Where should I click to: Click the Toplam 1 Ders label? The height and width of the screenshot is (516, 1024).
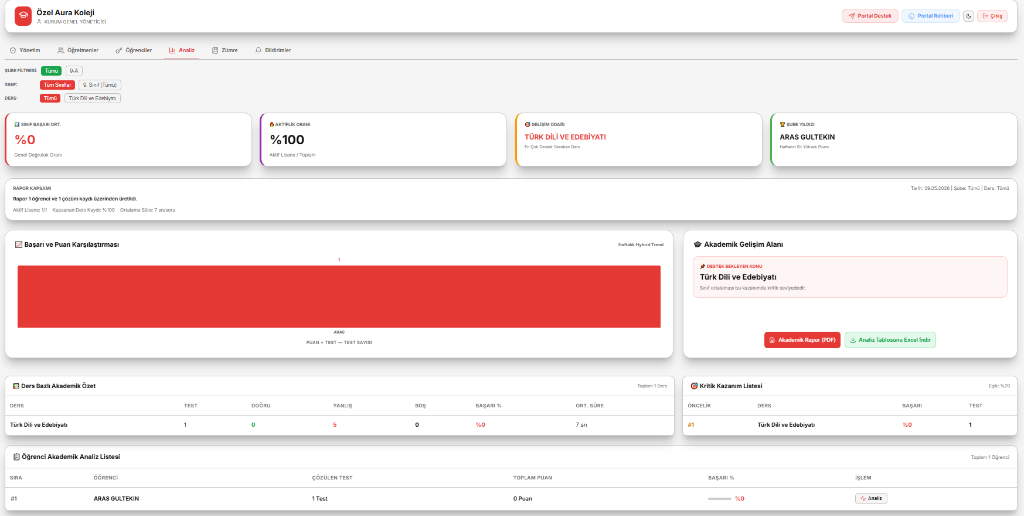coord(652,386)
